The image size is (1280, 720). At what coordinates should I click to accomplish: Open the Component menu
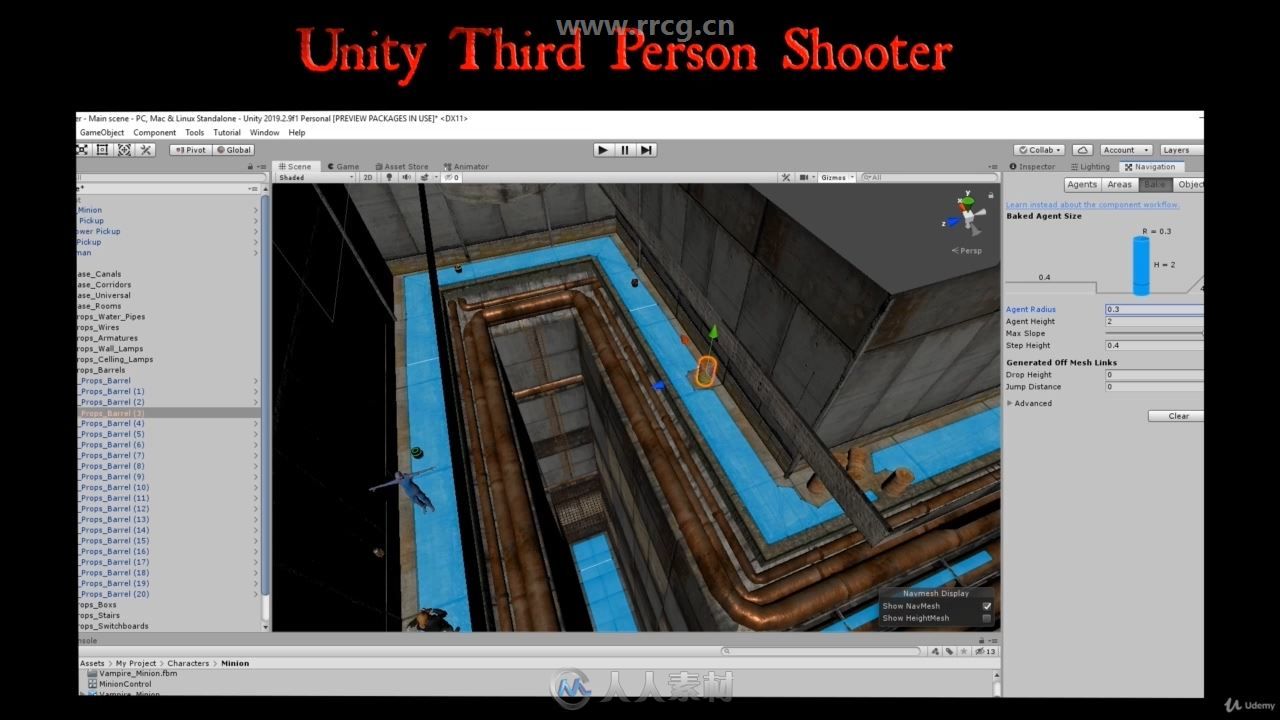155,132
